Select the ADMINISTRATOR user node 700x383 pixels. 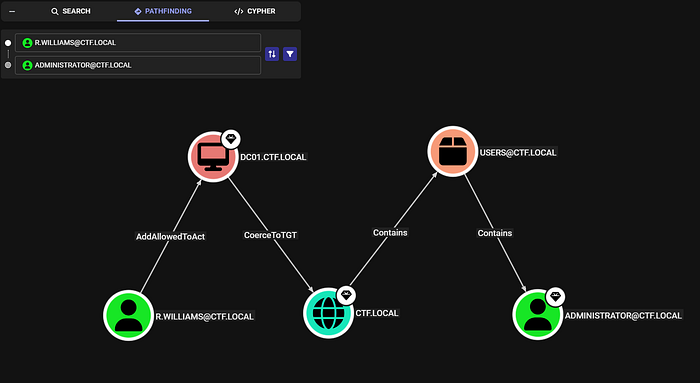pyautogui.click(x=538, y=314)
